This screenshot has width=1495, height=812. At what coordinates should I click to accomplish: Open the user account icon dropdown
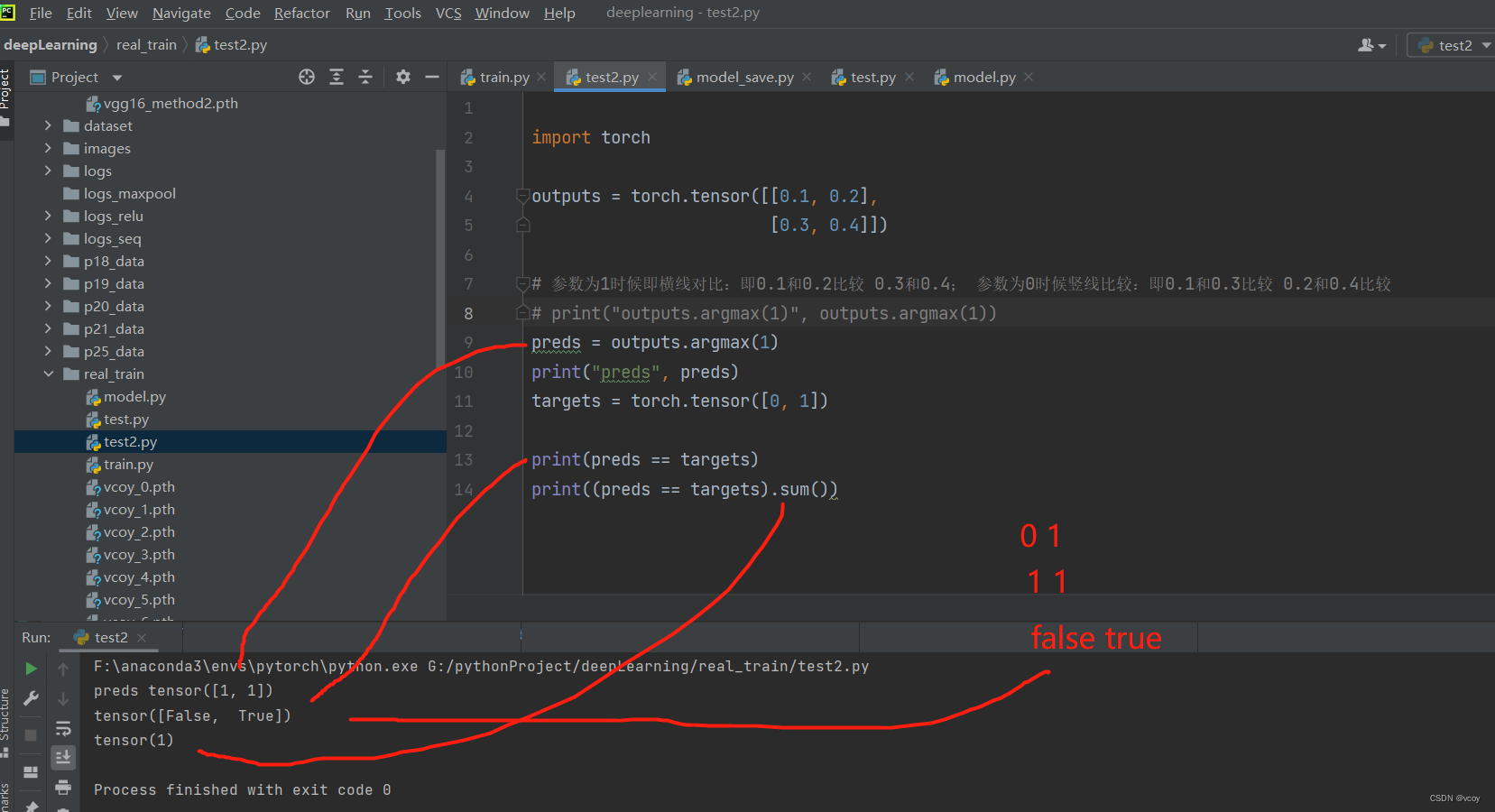pyautogui.click(x=1371, y=45)
